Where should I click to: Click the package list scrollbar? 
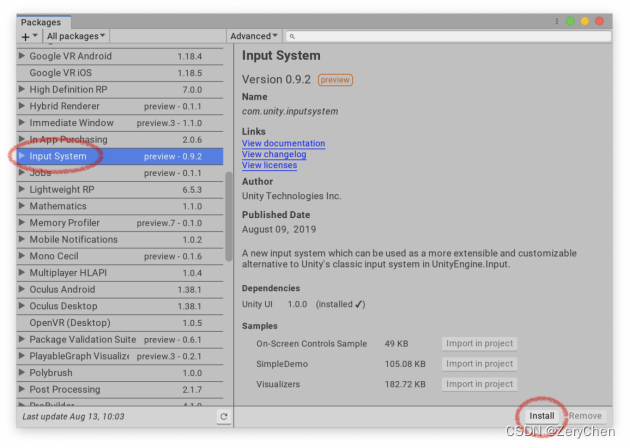click(x=229, y=217)
